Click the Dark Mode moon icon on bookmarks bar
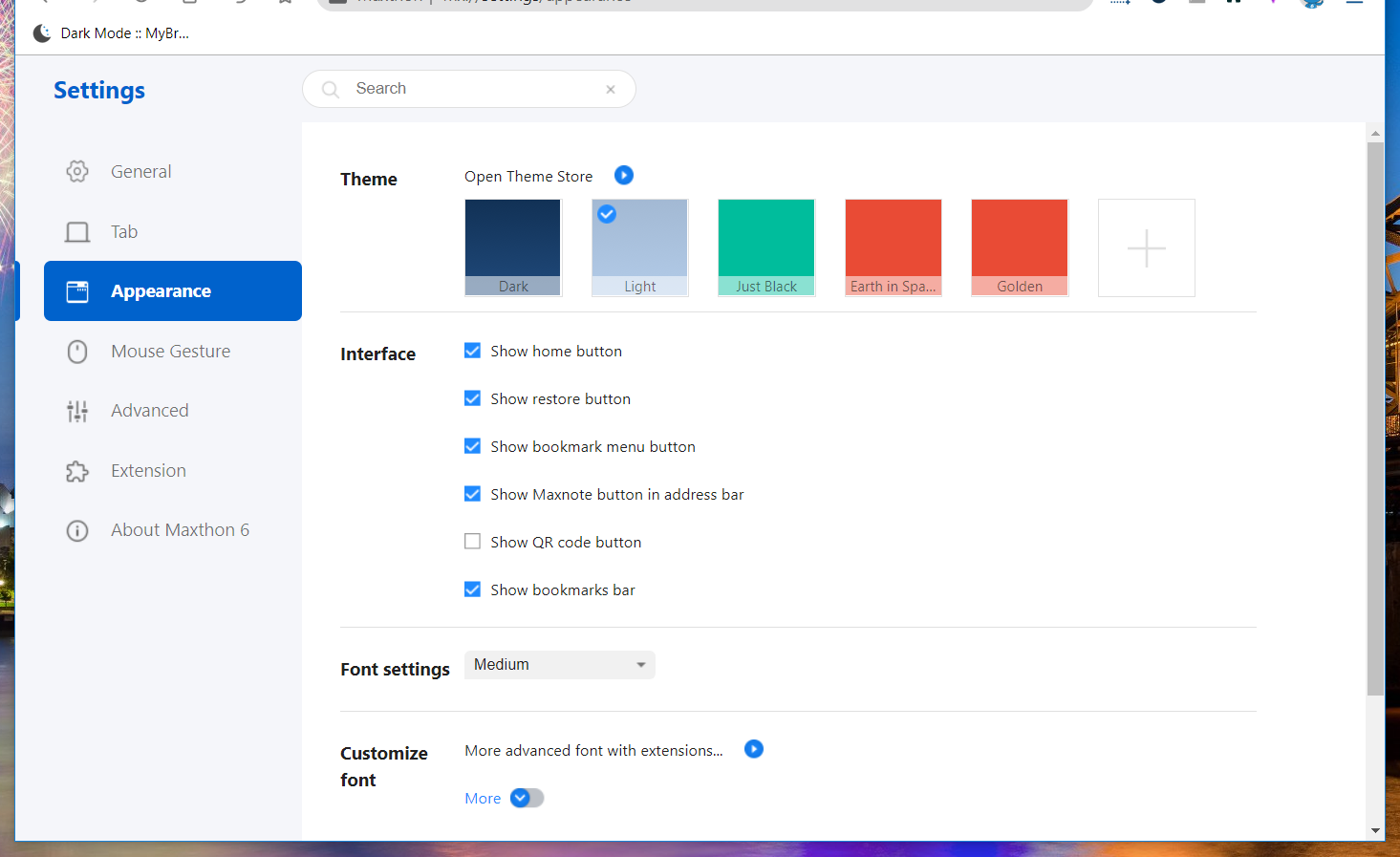Image resolution: width=1400 pixels, height=857 pixels. (41, 32)
